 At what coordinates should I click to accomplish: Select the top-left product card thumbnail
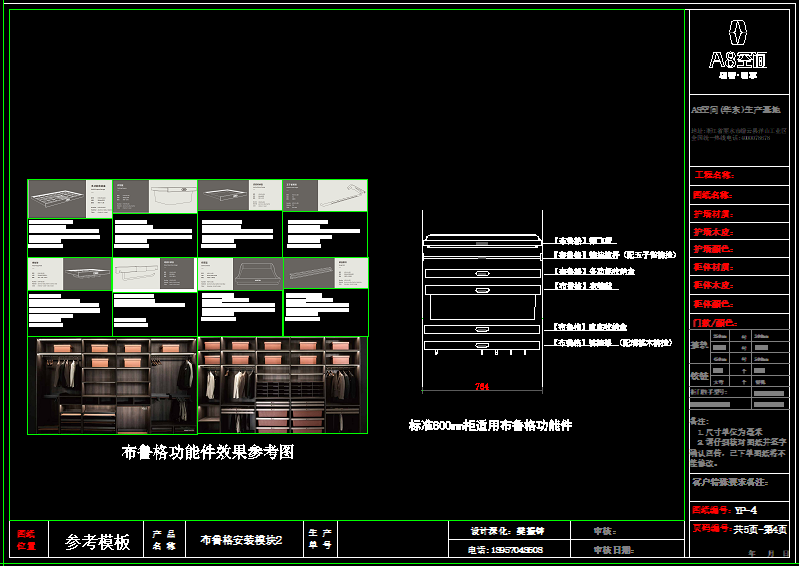tap(70, 195)
